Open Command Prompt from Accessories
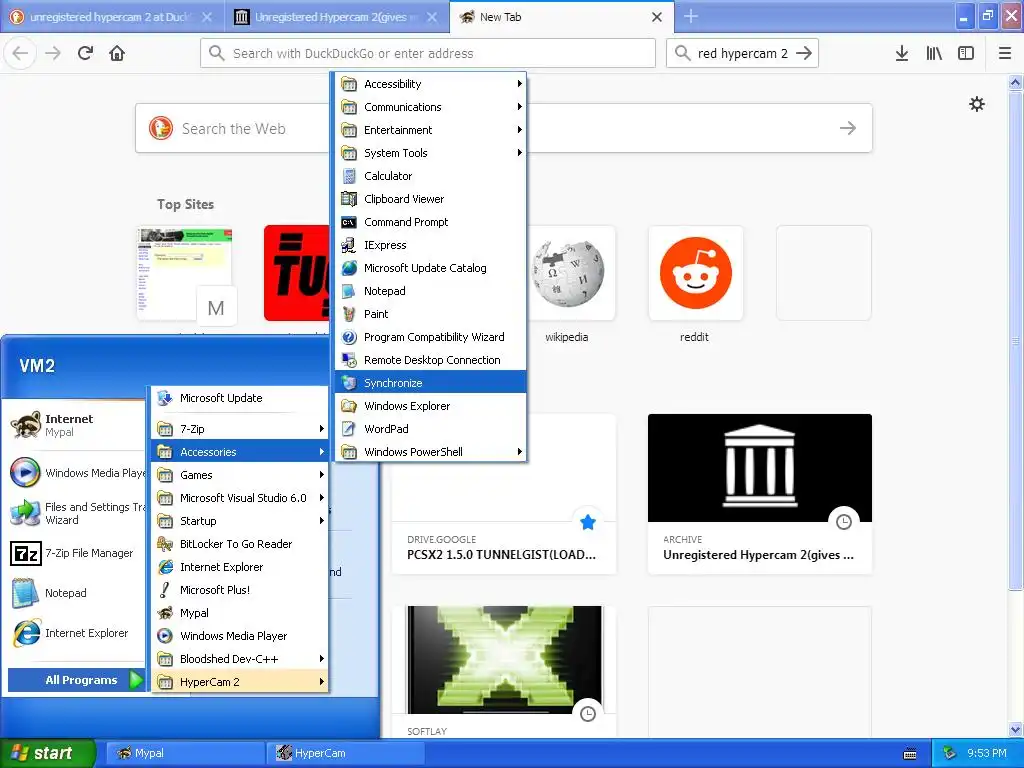This screenshot has width=1024, height=768. click(430, 222)
